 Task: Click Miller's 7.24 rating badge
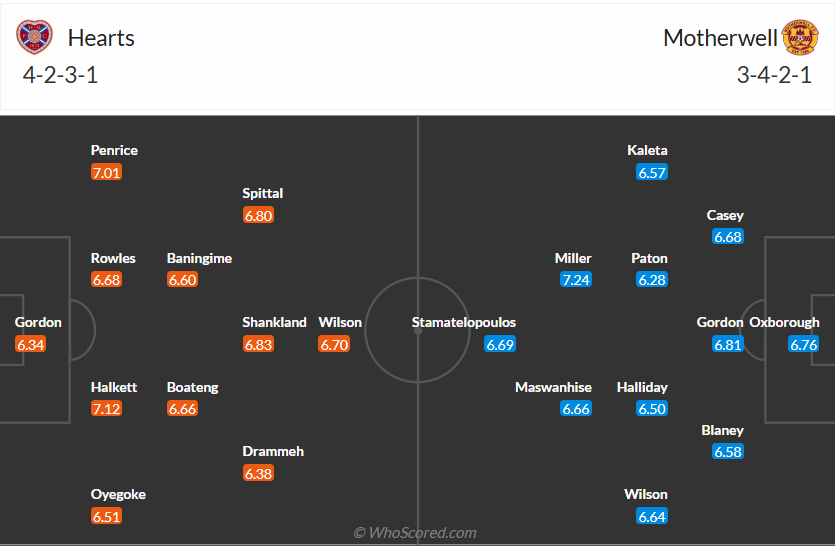pyautogui.click(x=576, y=280)
